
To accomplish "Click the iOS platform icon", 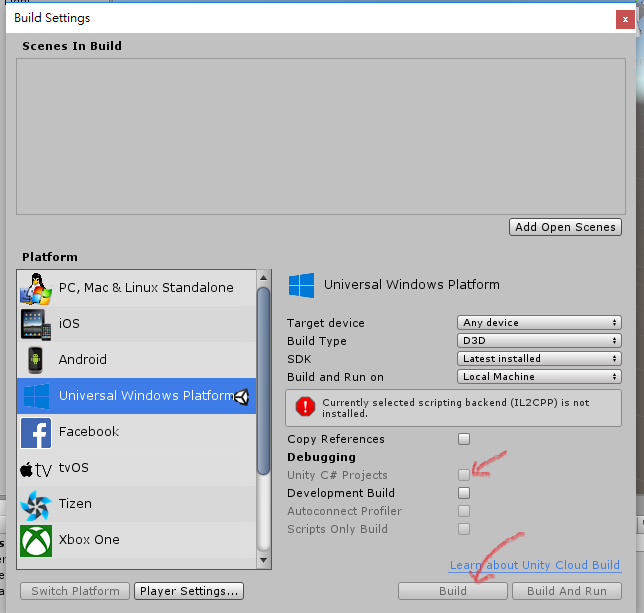I will [x=36, y=324].
